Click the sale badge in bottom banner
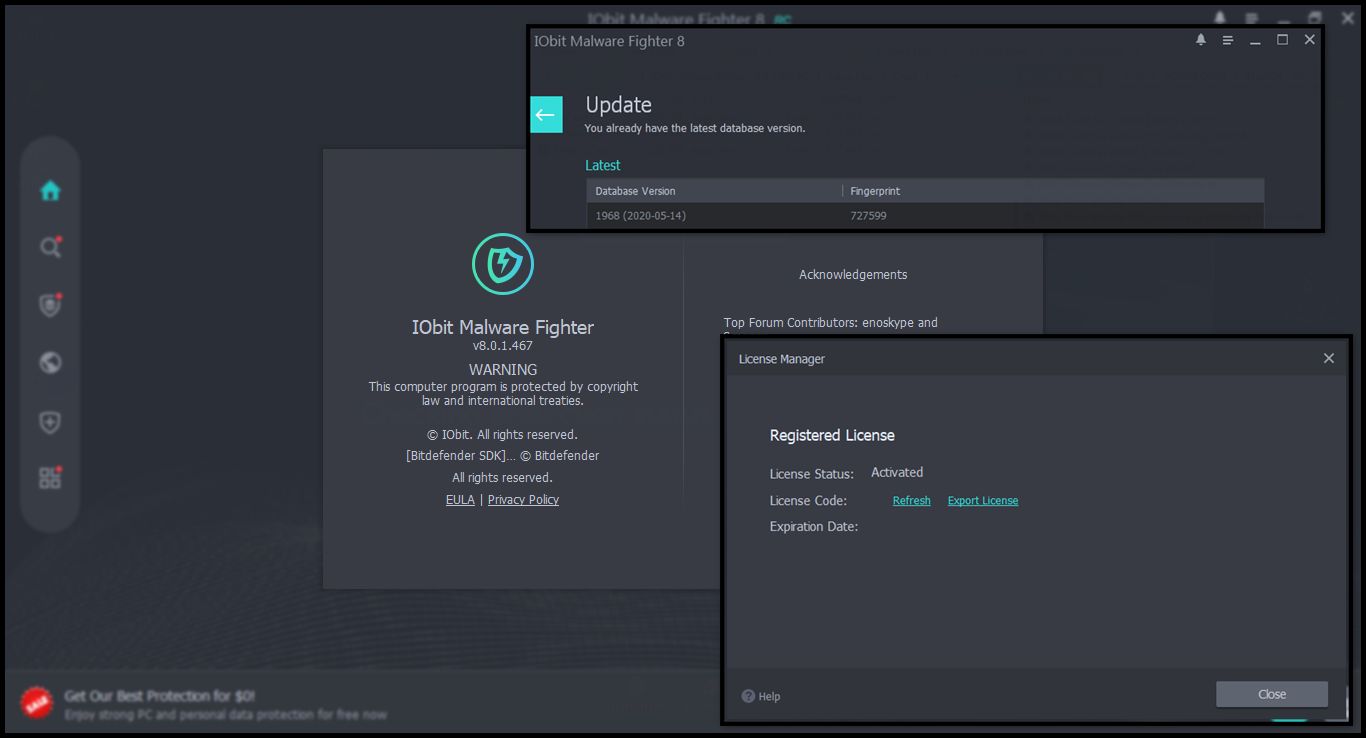This screenshot has width=1366, height=738. pos(37,702)
